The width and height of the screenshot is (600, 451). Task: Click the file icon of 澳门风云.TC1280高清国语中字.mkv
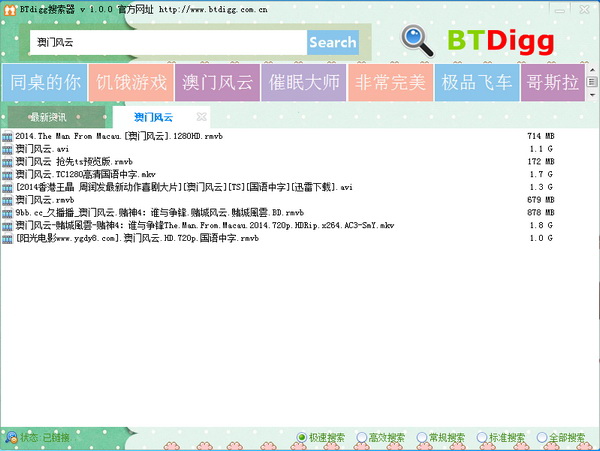point(8,174)
